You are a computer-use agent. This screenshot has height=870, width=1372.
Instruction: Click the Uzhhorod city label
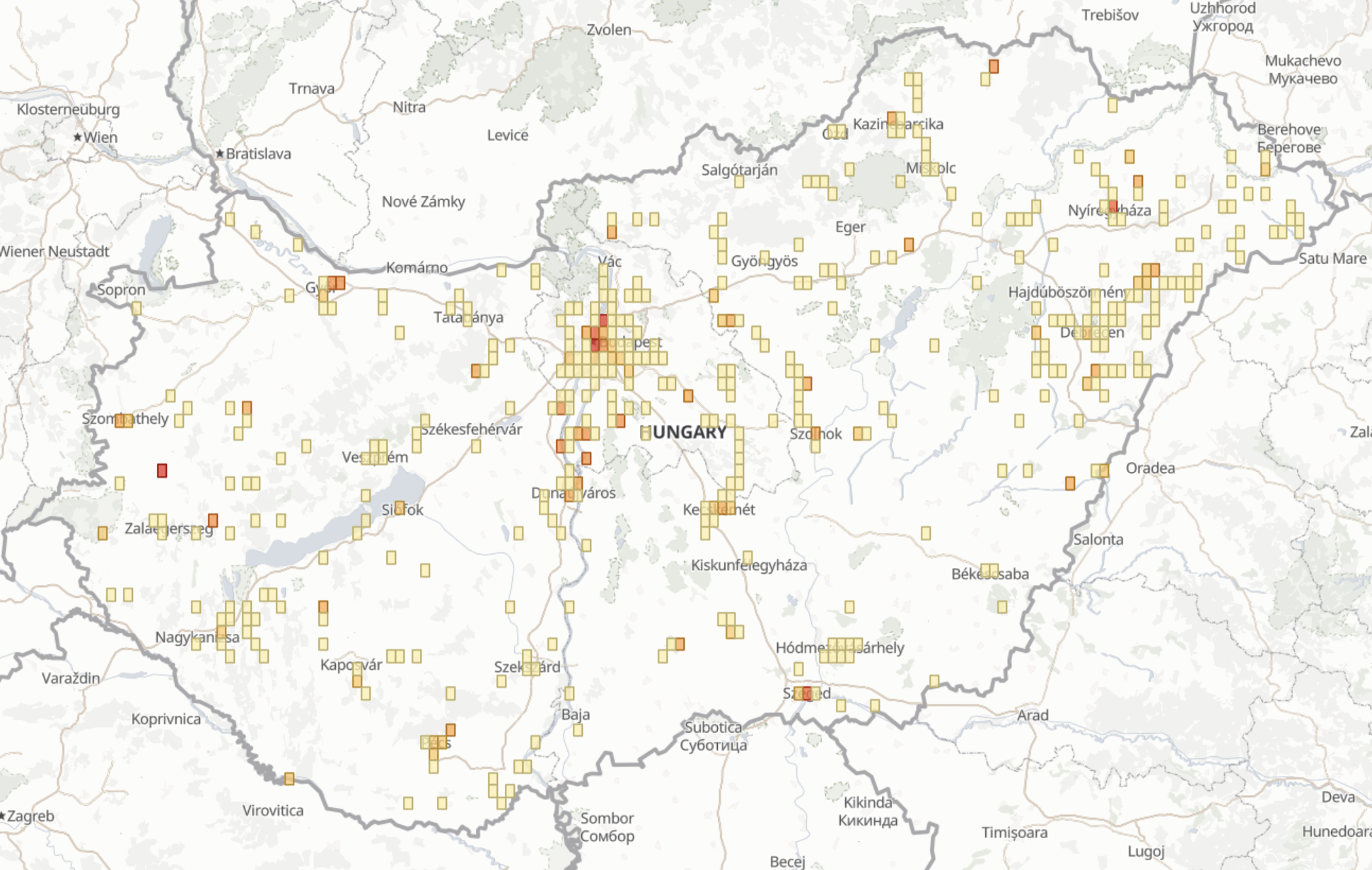1223,8
